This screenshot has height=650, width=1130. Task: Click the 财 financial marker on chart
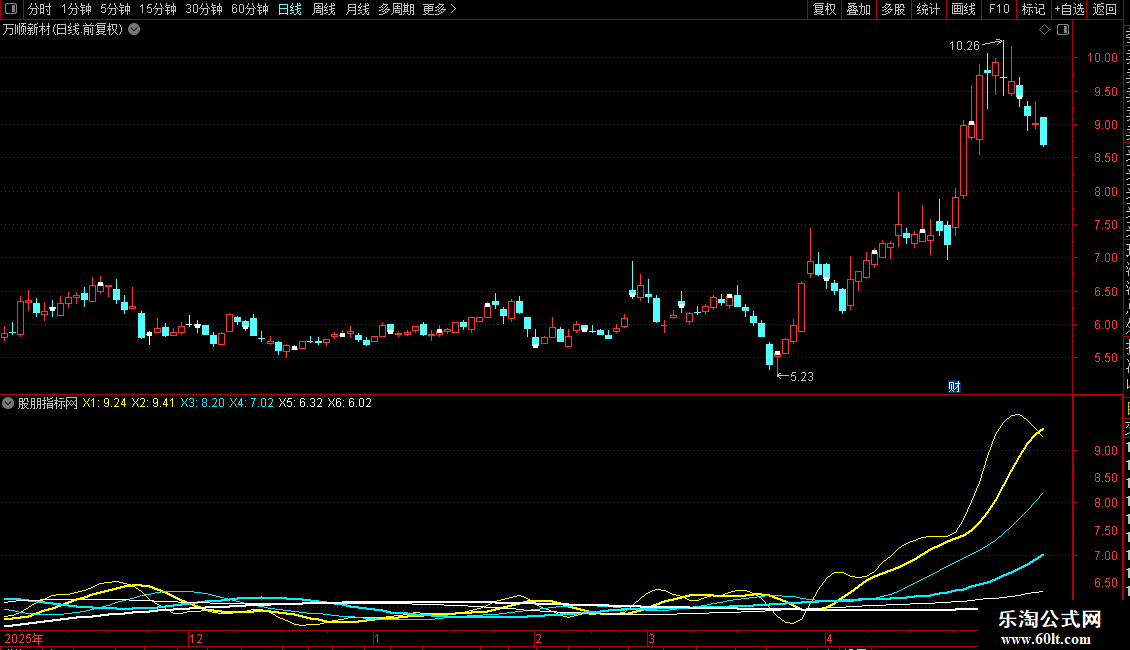(x=954, y=387)
